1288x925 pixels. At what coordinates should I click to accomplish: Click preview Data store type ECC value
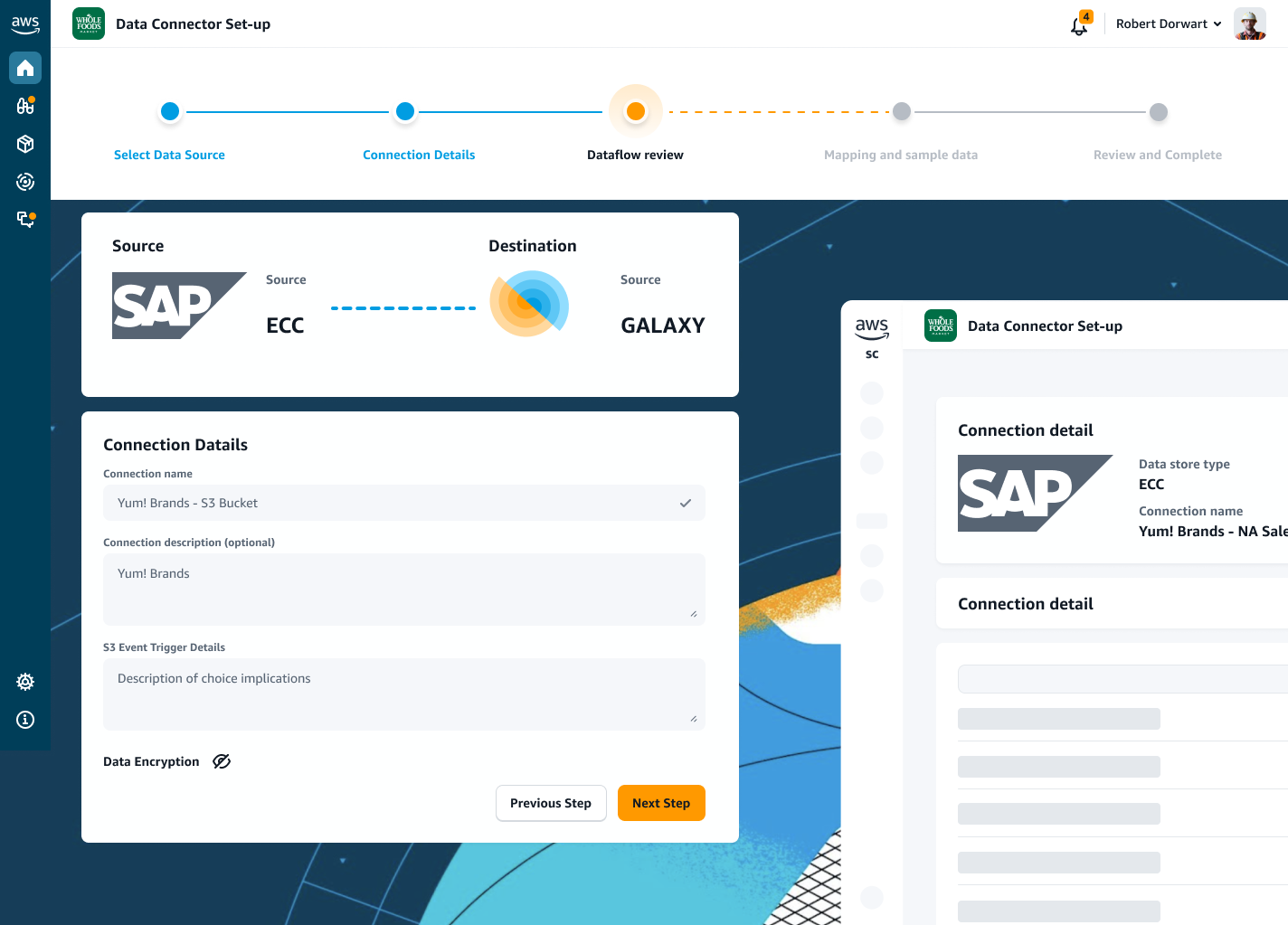1151,485
